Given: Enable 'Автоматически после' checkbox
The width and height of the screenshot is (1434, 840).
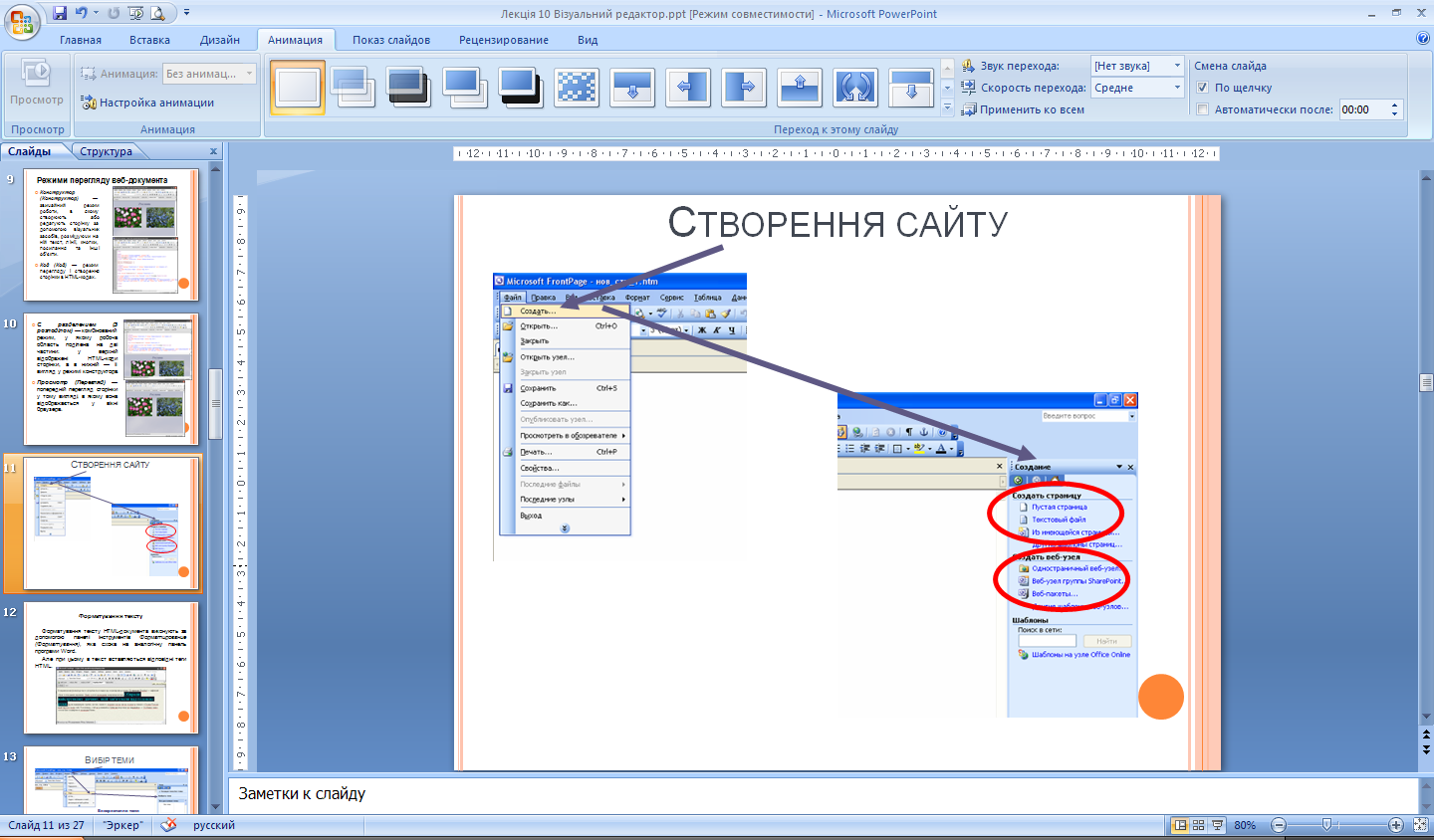Looking at the screenshot, I should (x=1202, y=109).
